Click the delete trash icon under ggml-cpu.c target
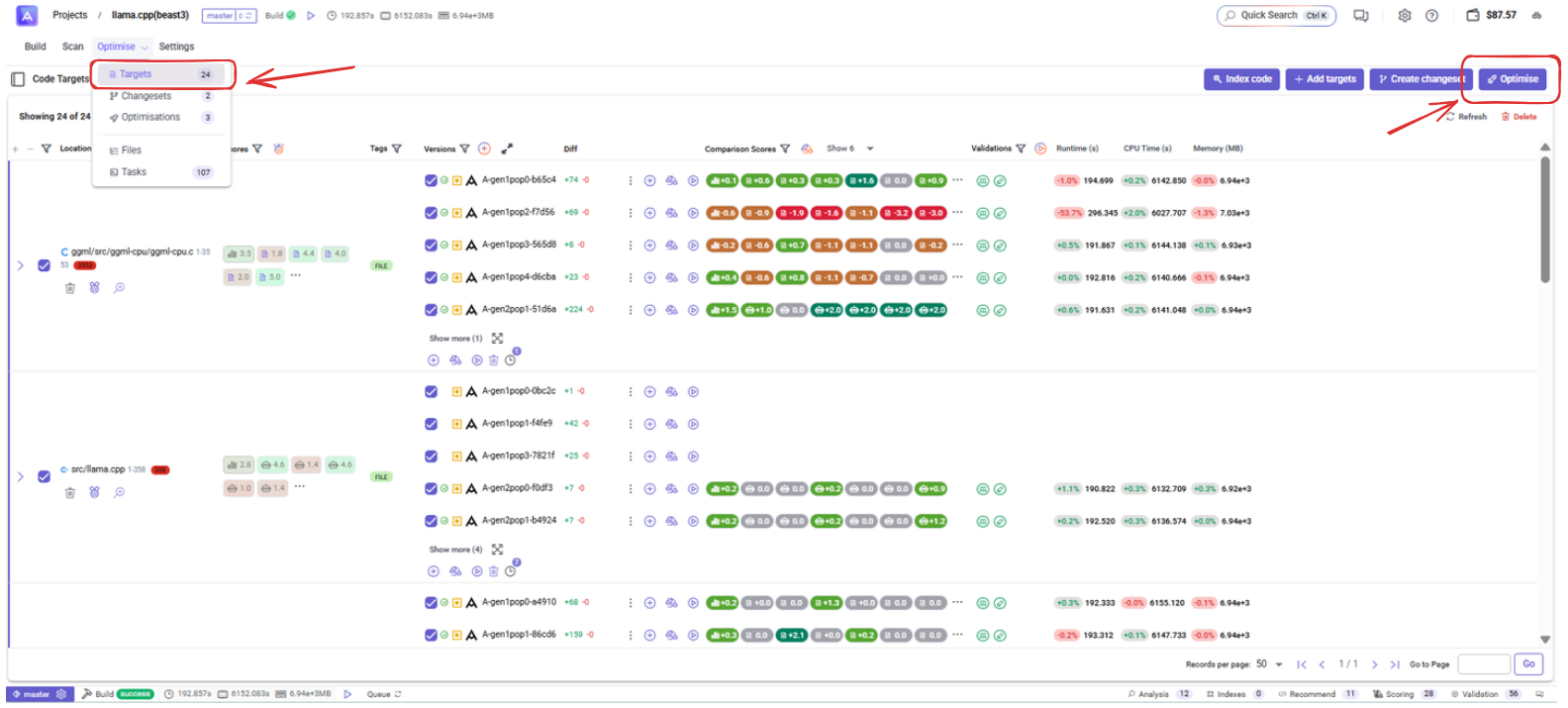Screen dimensions: 1568x708 (x=70, y=288)
